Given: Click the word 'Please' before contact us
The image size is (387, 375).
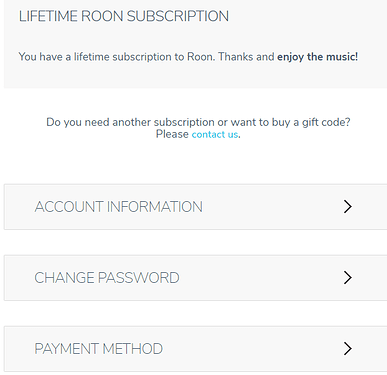Looking at the screenshot, I should coord(172,134).
